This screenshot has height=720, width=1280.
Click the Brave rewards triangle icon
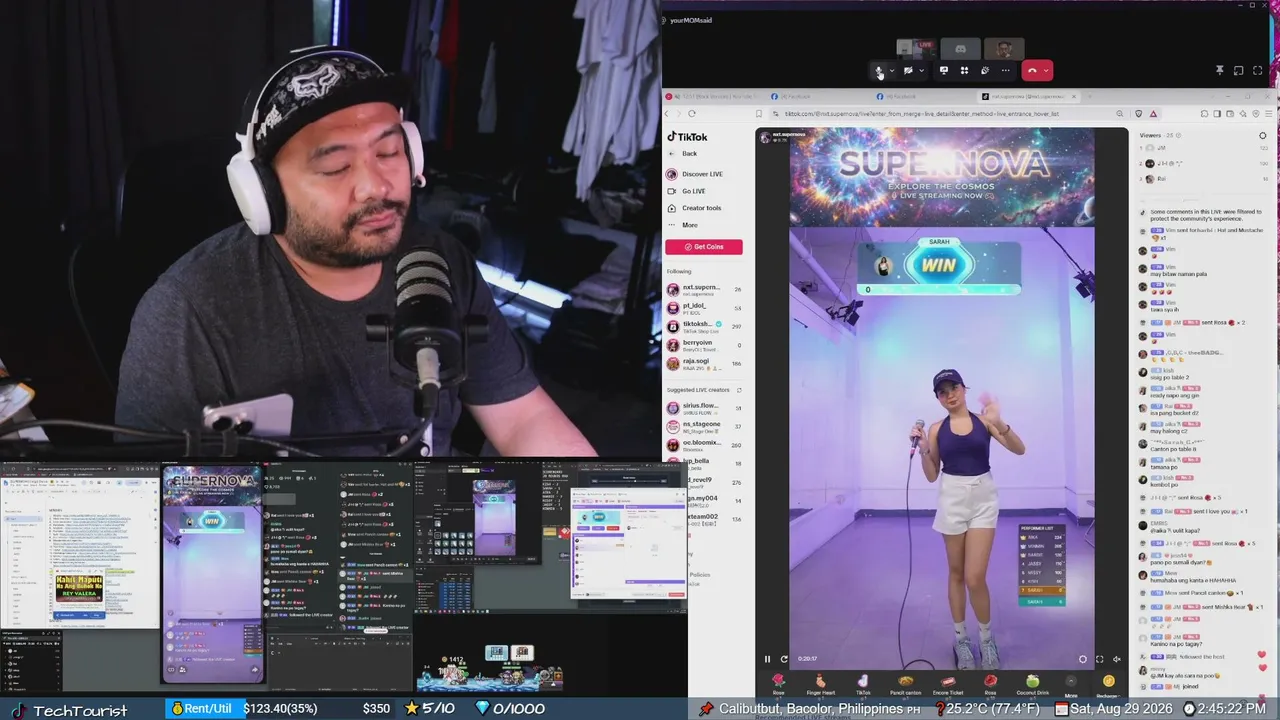tap(1153, 114)
